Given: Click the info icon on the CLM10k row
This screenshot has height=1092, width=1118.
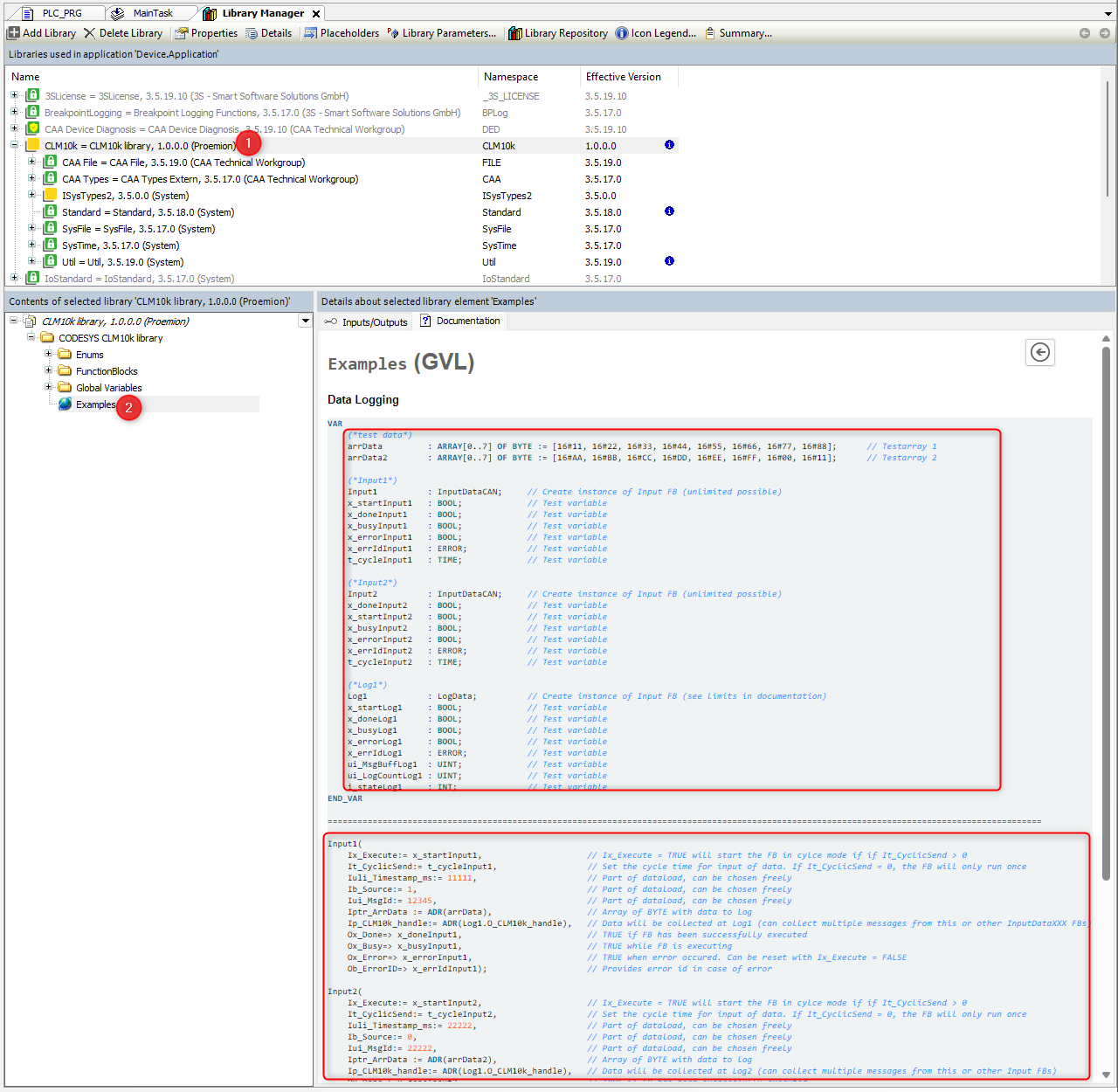Looking at the screenshot, I should point(669,145).
